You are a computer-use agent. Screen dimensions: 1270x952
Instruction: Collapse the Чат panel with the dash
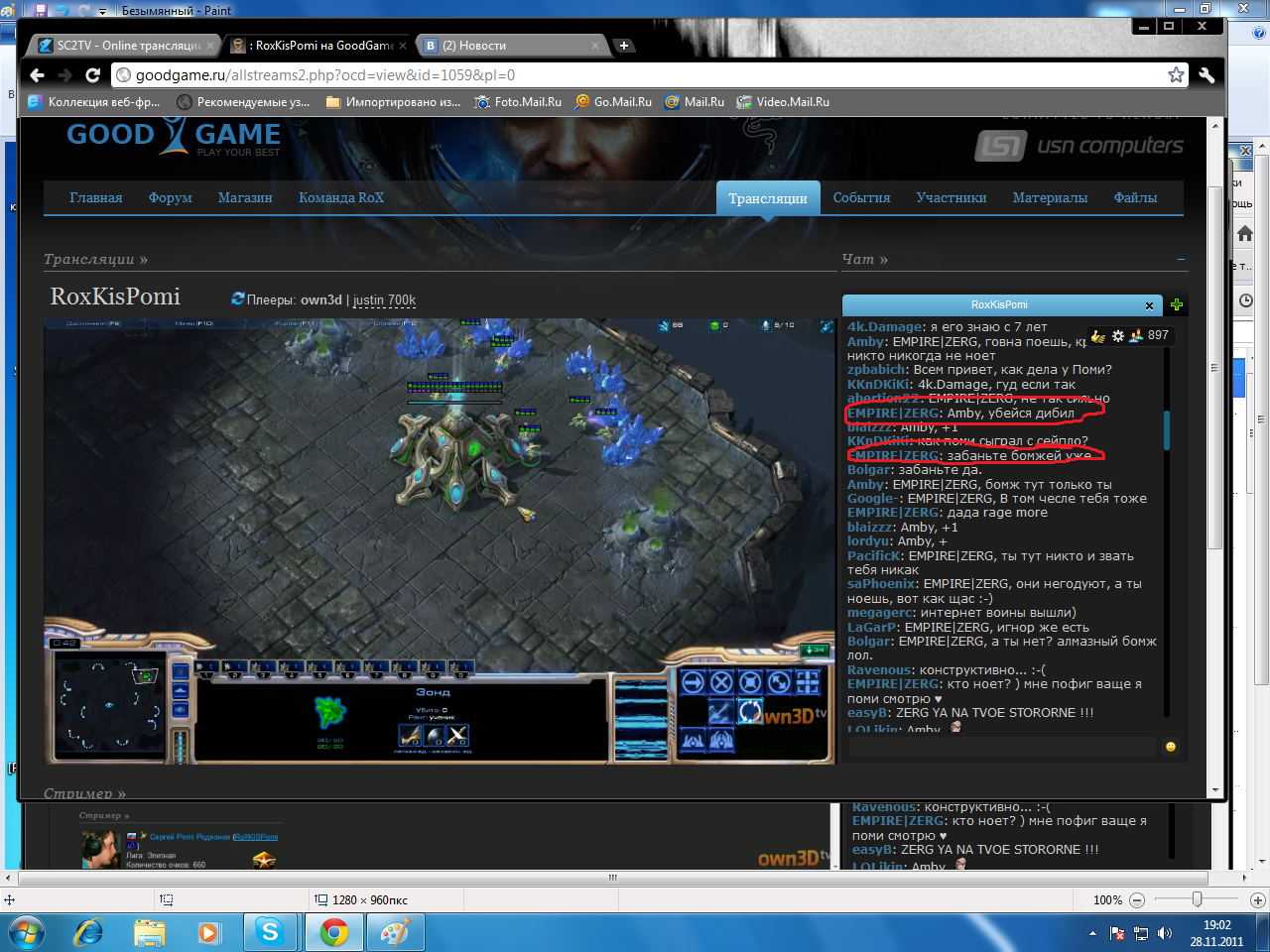tap(1181, 260)
